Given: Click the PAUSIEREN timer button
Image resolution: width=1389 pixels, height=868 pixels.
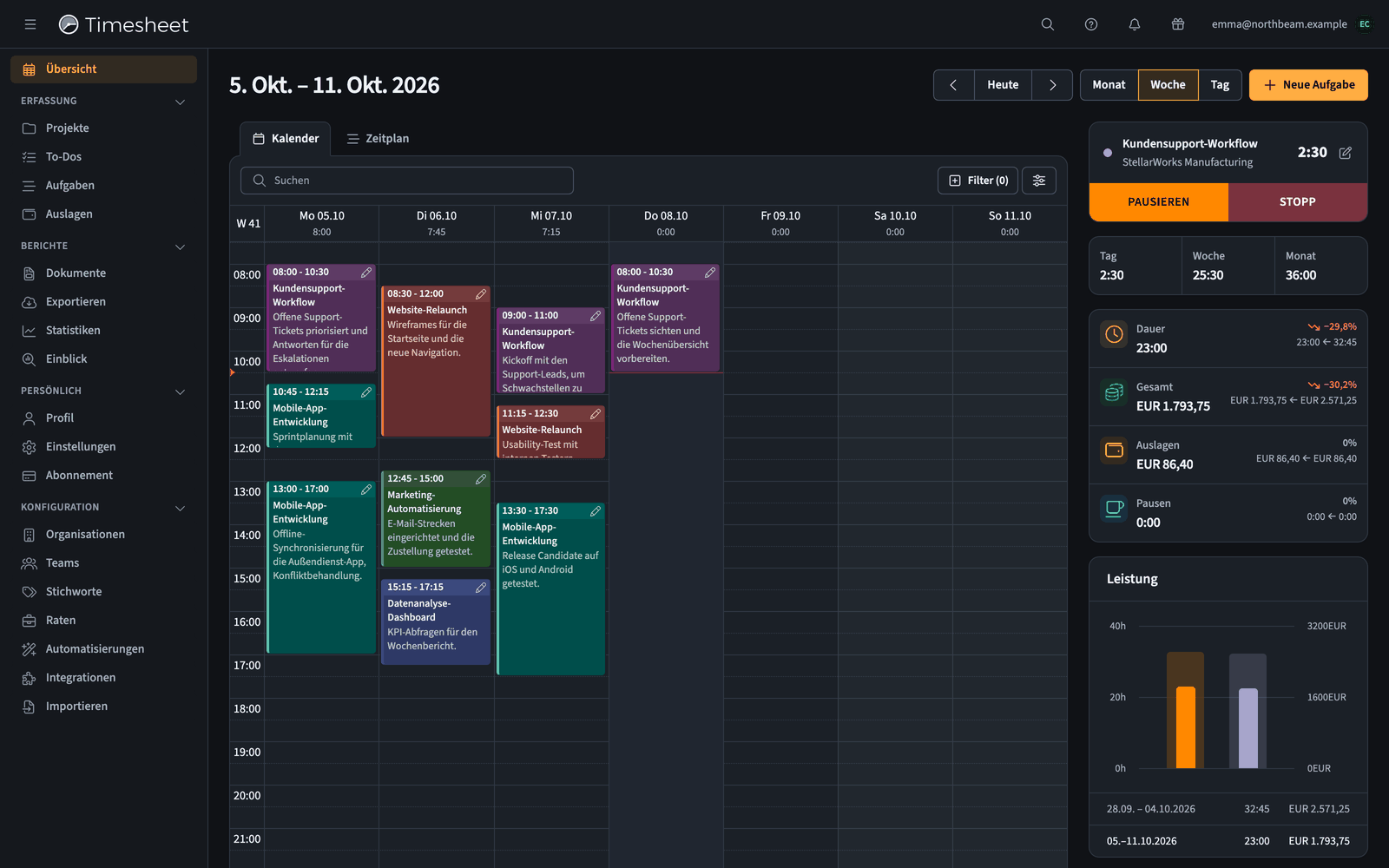Looking at the screenshot, I should [x=1159, y=202].
